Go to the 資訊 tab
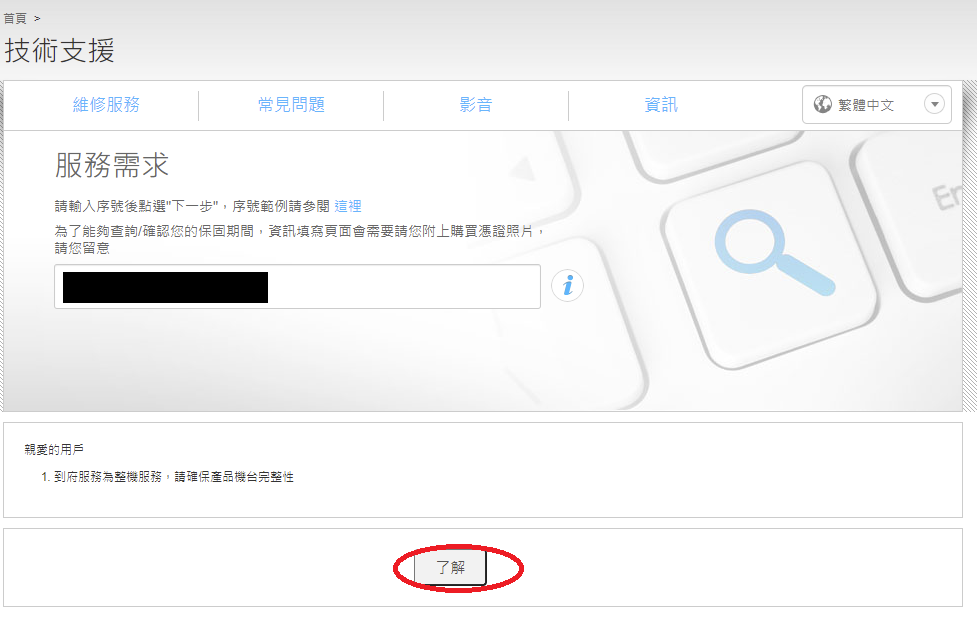Image resolution: width=977 pixels, height=632 pixels. (x=660, y=105)
